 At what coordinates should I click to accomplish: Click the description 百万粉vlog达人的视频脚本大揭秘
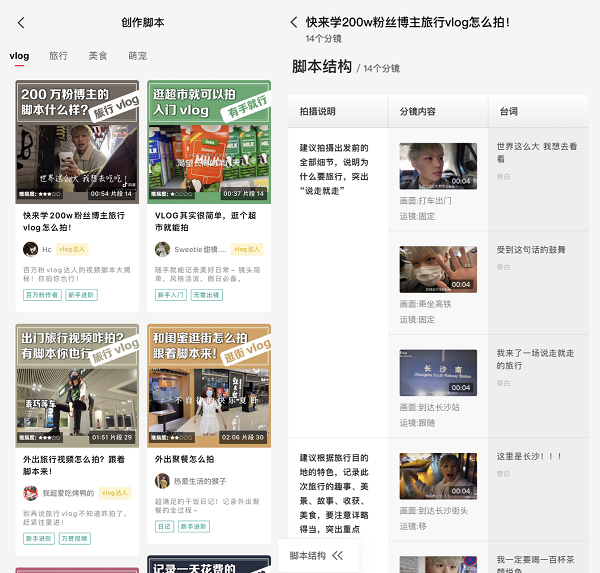pos(77,274)
